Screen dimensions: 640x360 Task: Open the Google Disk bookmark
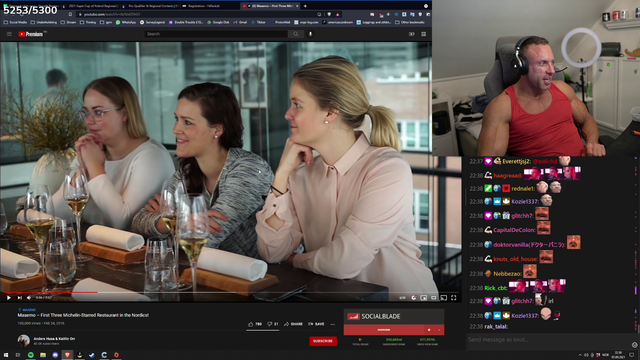point(218,22)
